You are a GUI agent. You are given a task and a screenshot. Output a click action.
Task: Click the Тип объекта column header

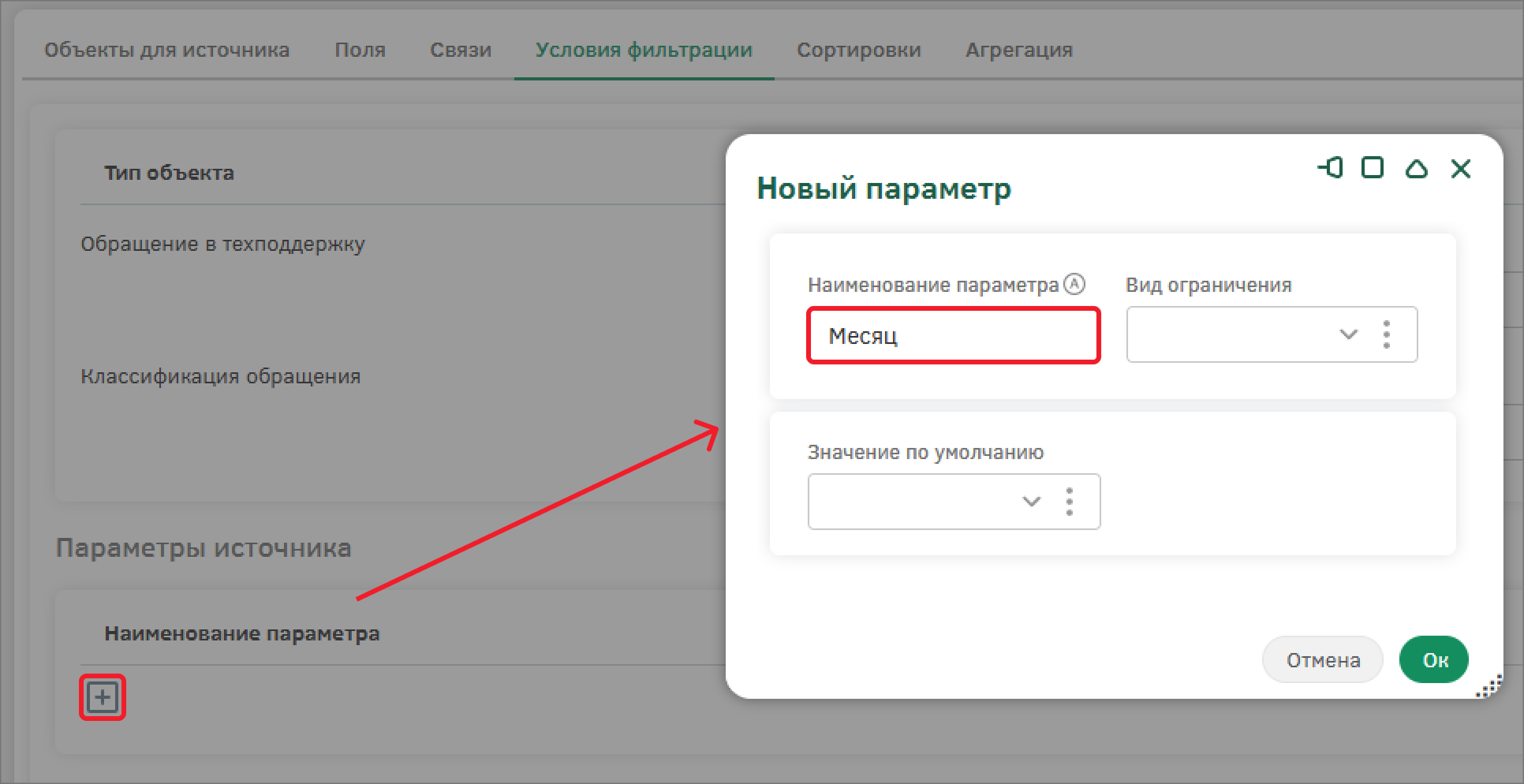[x=169, y=173]
